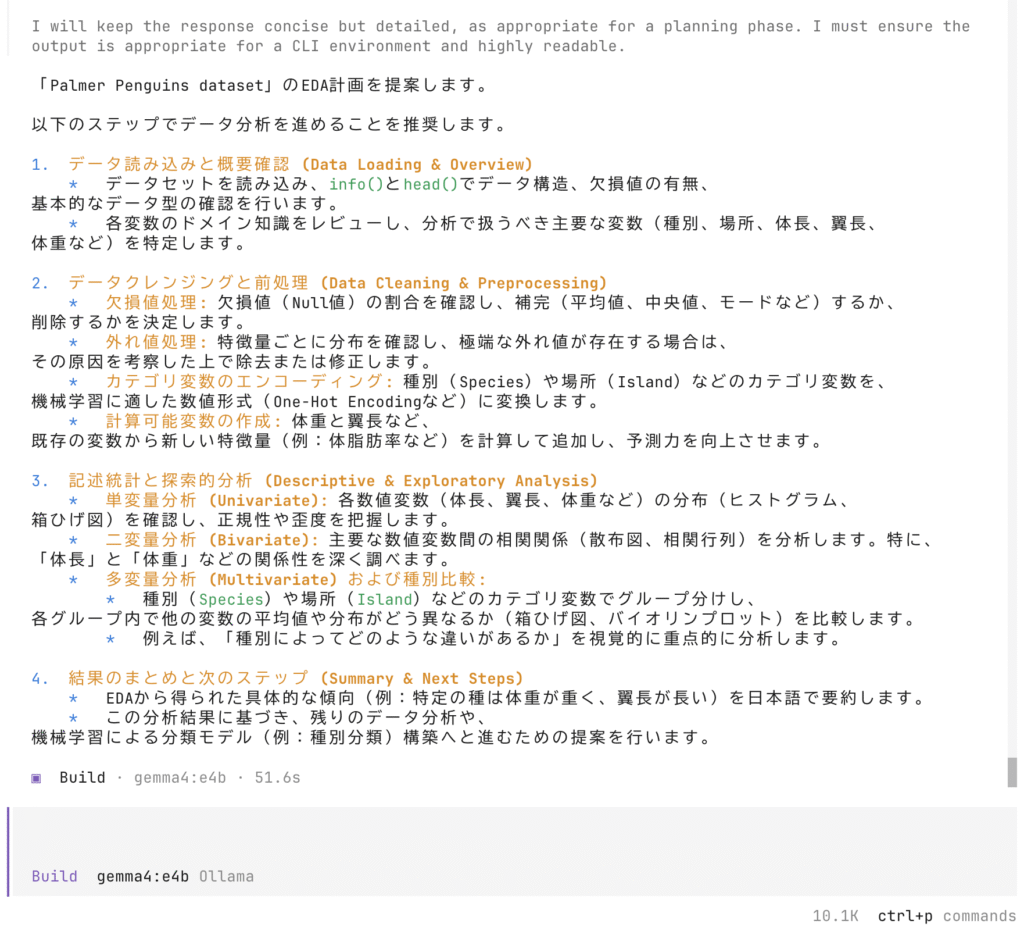
Task: Click the purple square icon beside Build
Action: pos(37,777)
